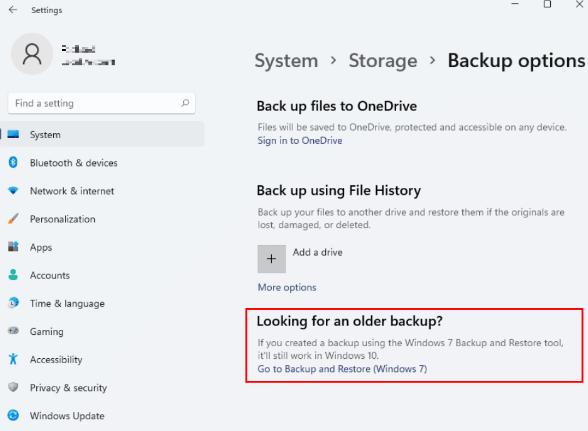Open Time & language settings

pos(67,303)
